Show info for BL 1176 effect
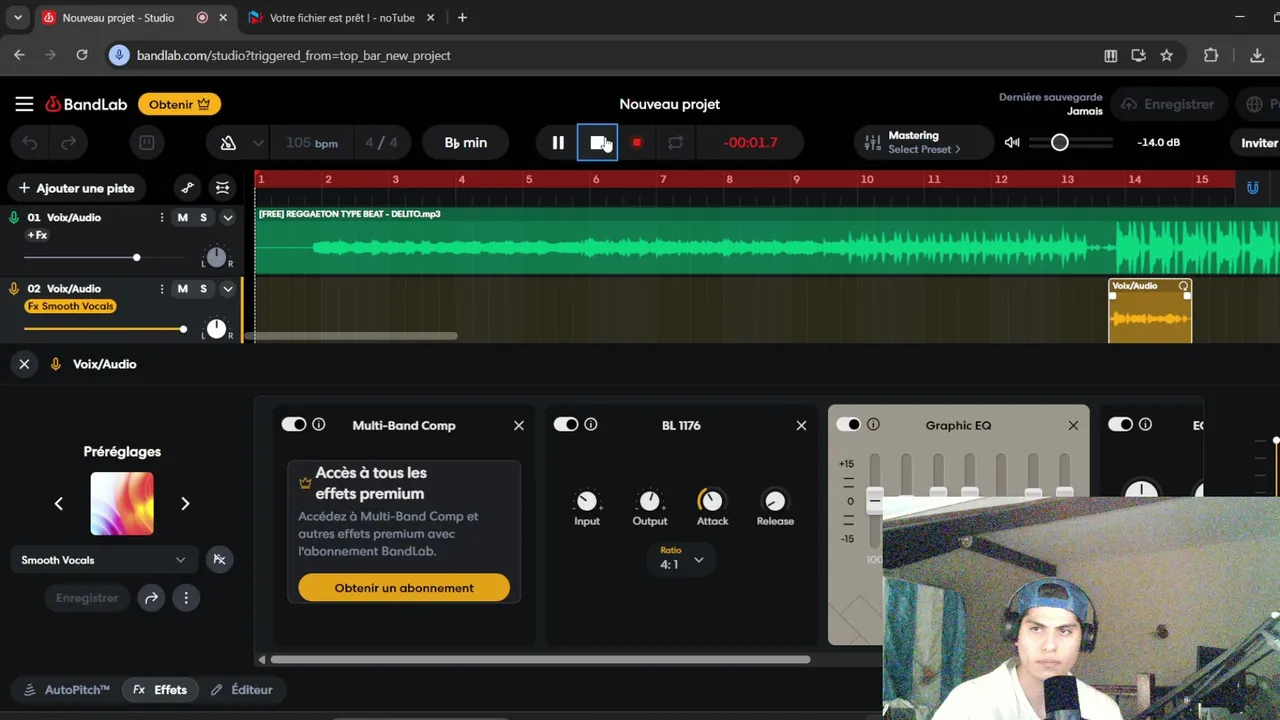Viewport: 1280px width, 720px height. click(590, 425)
